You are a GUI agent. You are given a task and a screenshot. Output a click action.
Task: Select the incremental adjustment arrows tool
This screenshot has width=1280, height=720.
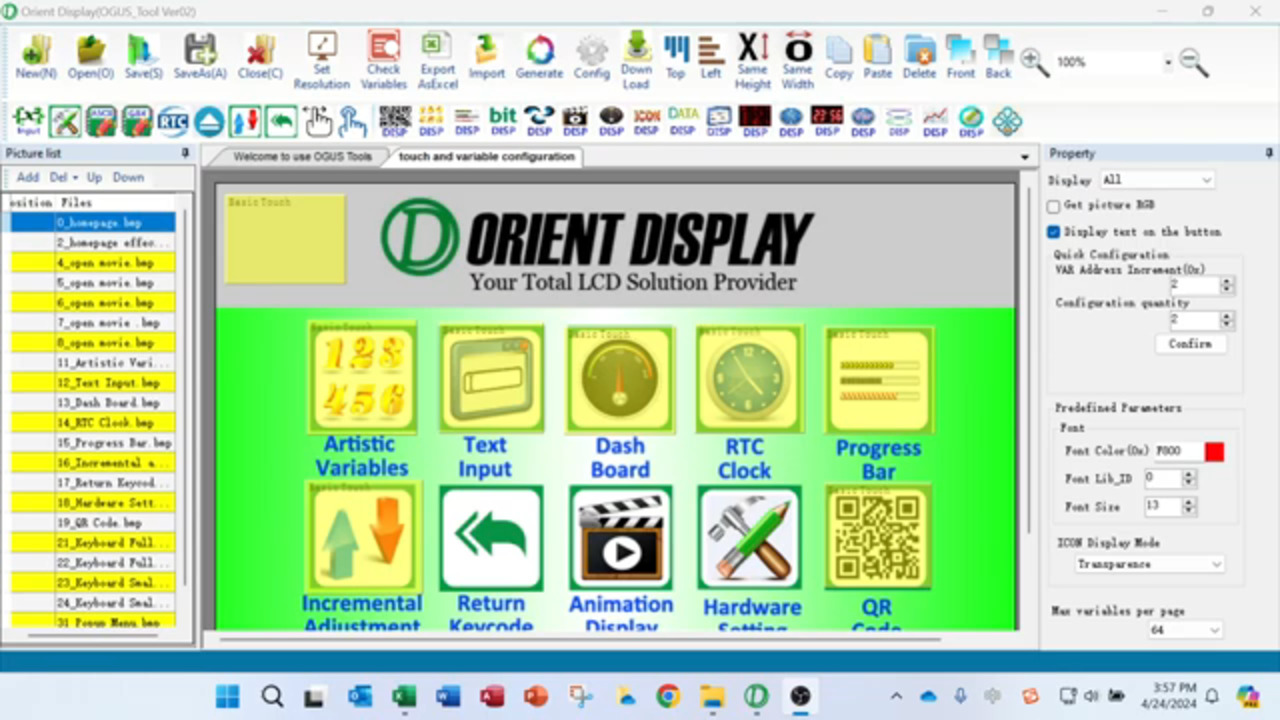245,121
